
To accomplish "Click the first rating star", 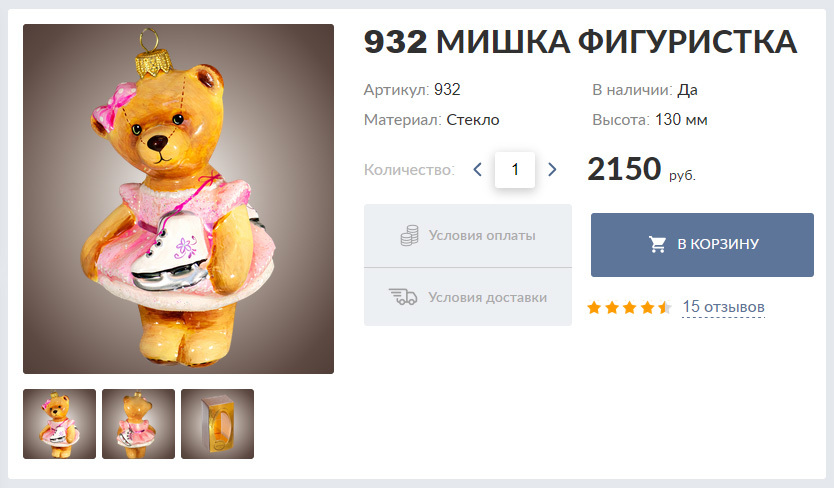I will pyautogui.click(x=594, y=308).
